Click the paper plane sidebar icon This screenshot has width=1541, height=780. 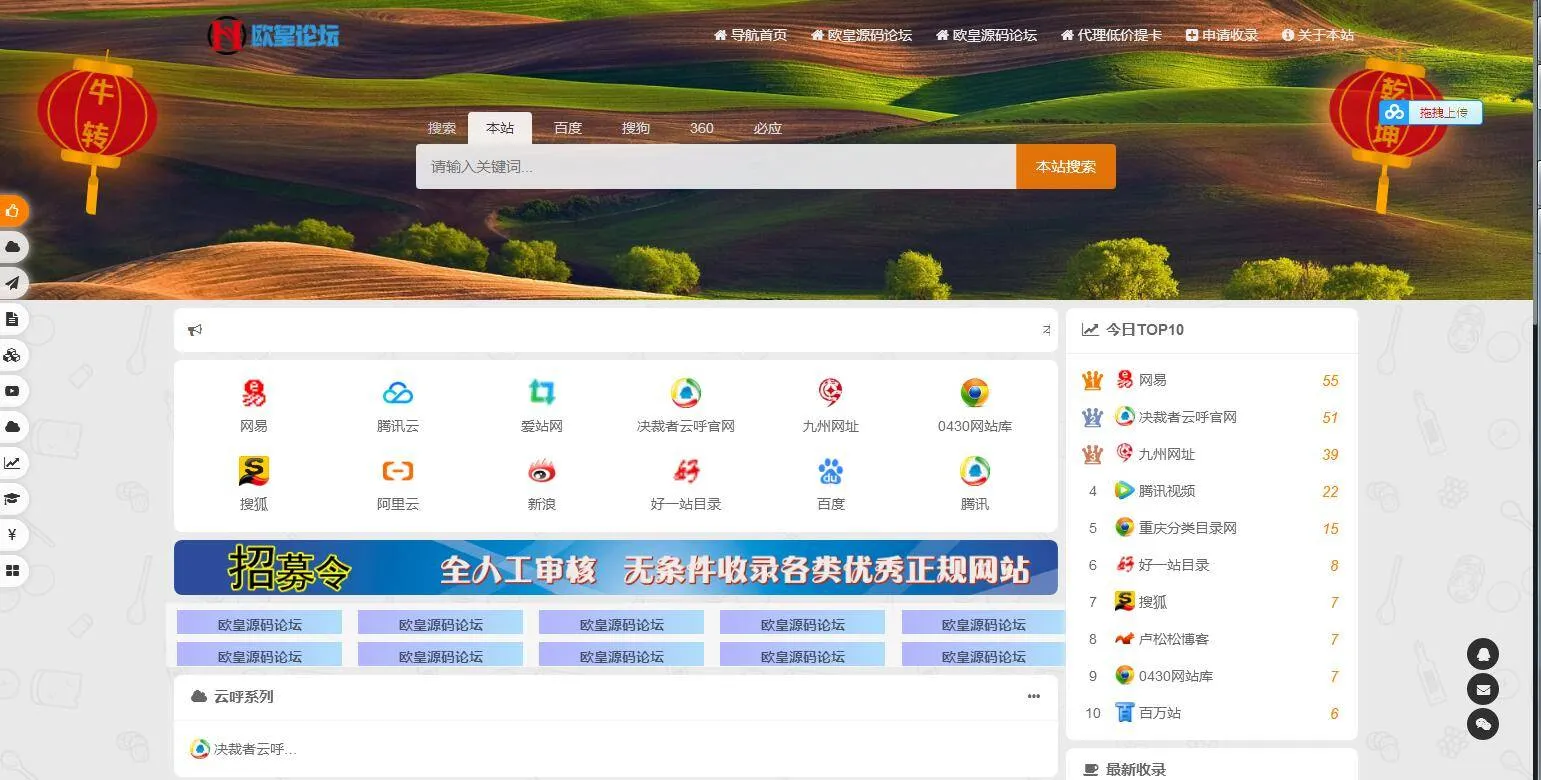13,283
